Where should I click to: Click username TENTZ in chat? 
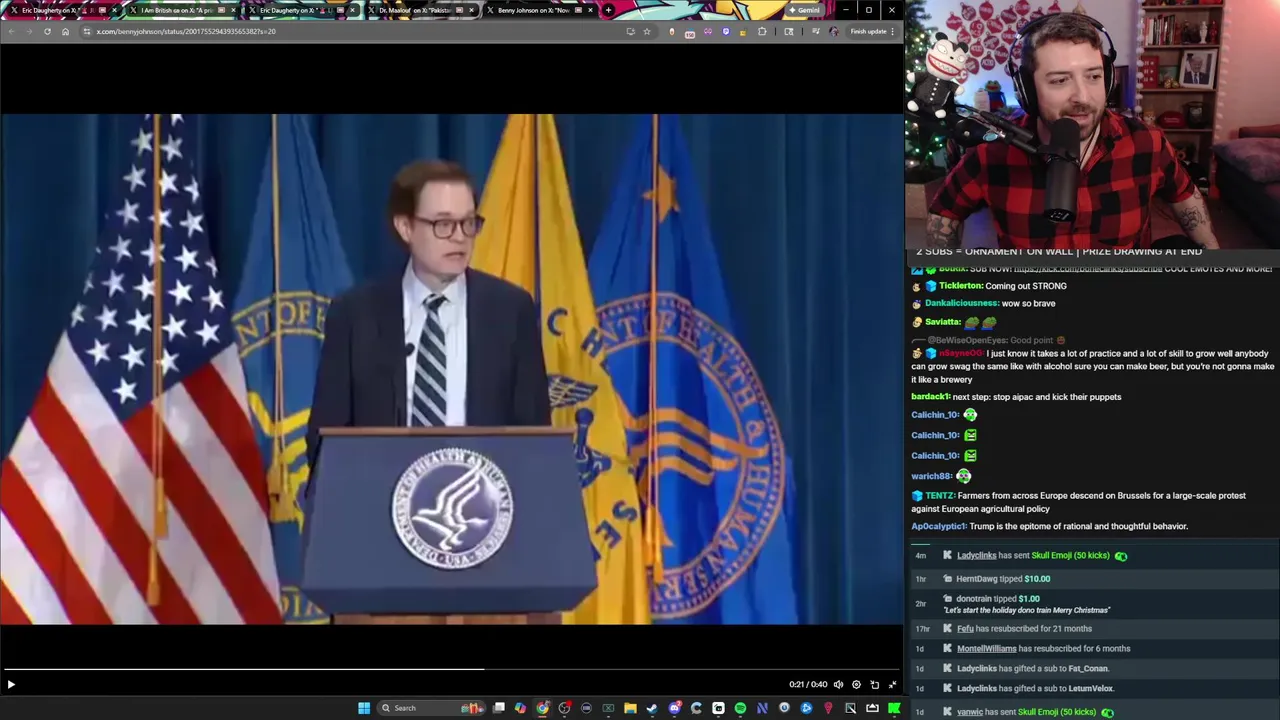click(x=940, y=496)
